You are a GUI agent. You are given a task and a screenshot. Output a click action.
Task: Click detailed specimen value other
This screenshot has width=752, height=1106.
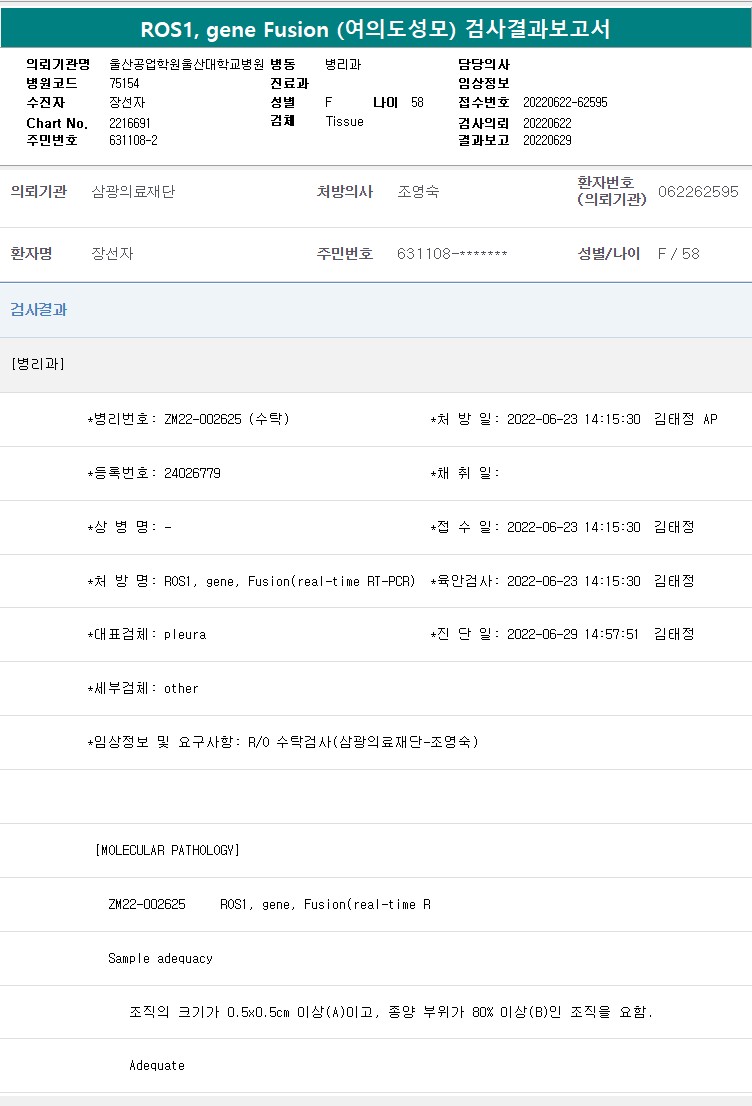tap(181, 688)
